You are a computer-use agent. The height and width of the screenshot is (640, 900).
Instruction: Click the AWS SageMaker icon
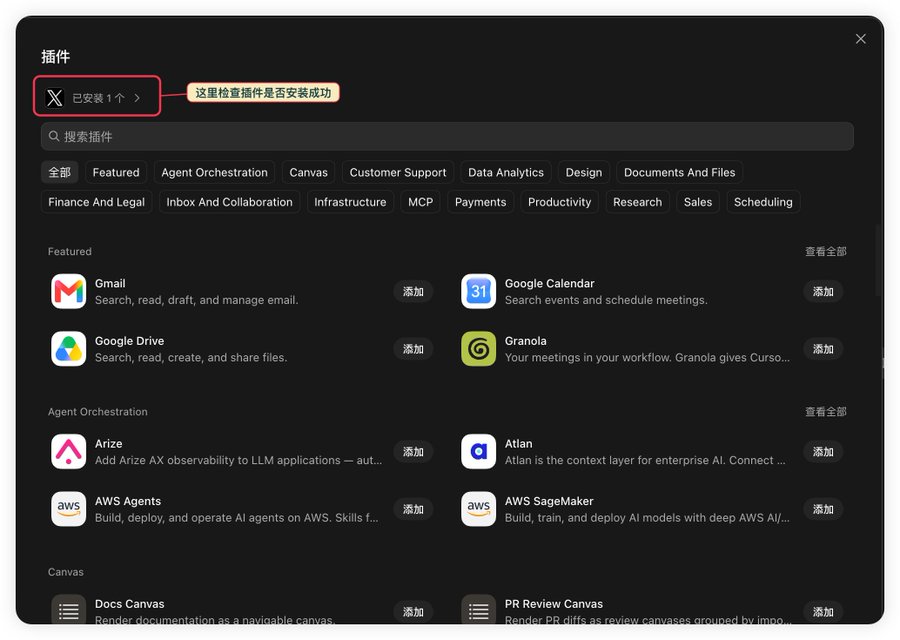(478, 509)
